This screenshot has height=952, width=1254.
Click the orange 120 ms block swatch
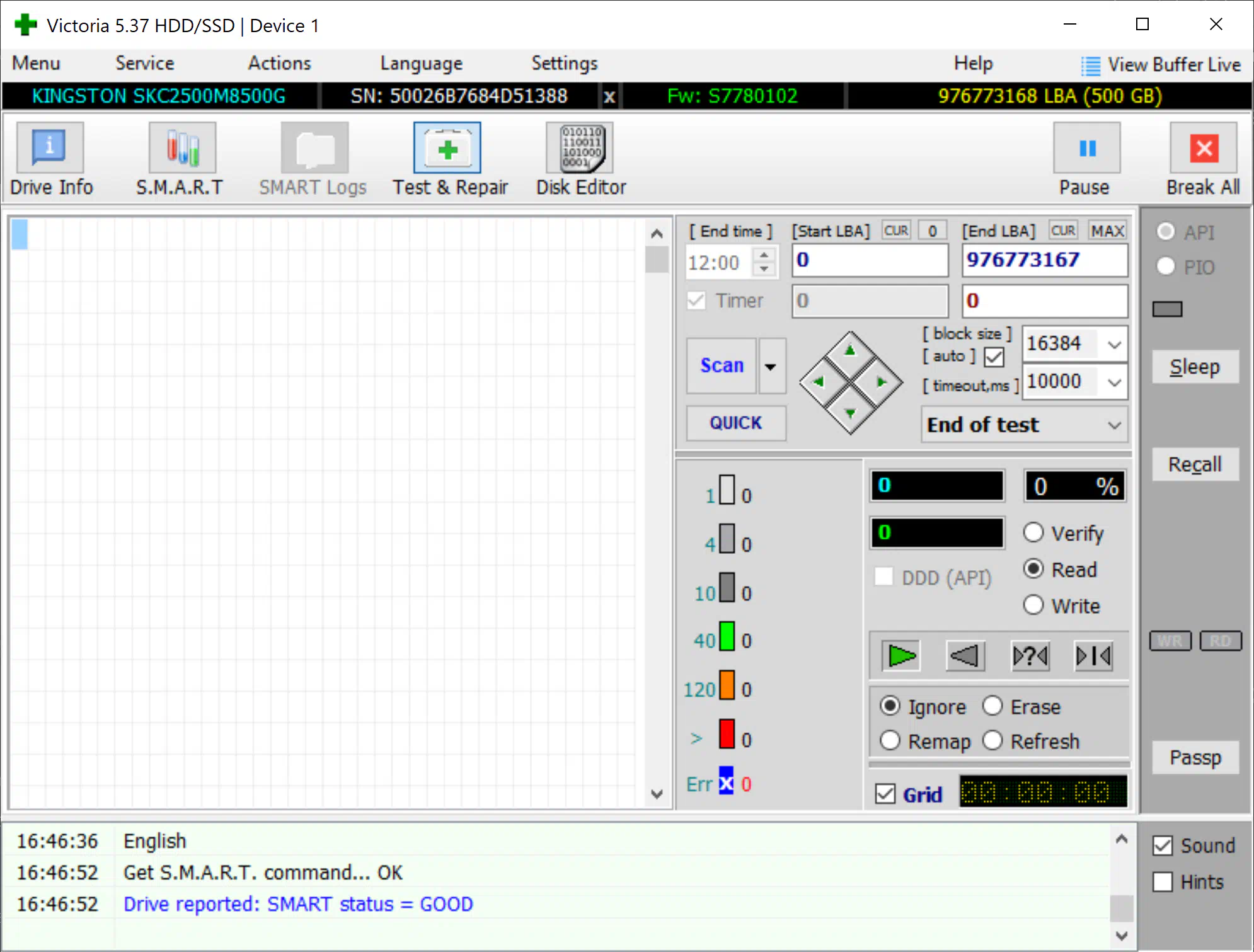click(x=727, y=685)
